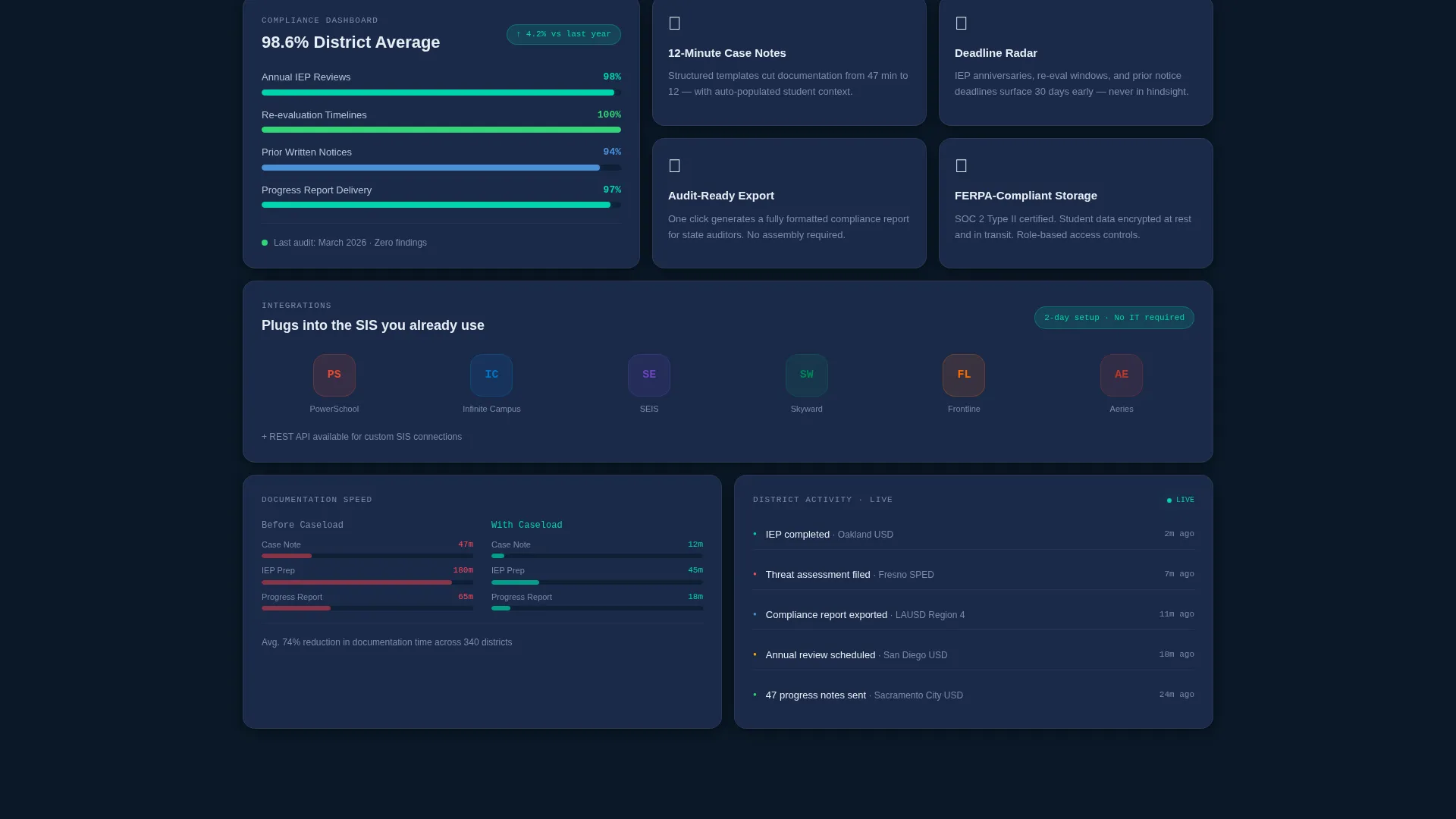Click the bullet beside 47 progress notes sent
This screenshot has width=1456, height=819.
[x=755, y=695]
